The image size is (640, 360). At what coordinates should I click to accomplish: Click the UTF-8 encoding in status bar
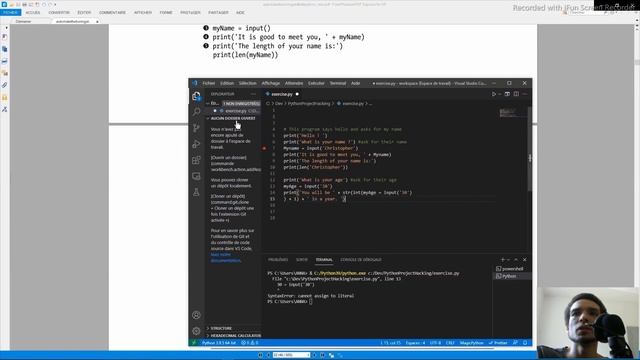435,343
